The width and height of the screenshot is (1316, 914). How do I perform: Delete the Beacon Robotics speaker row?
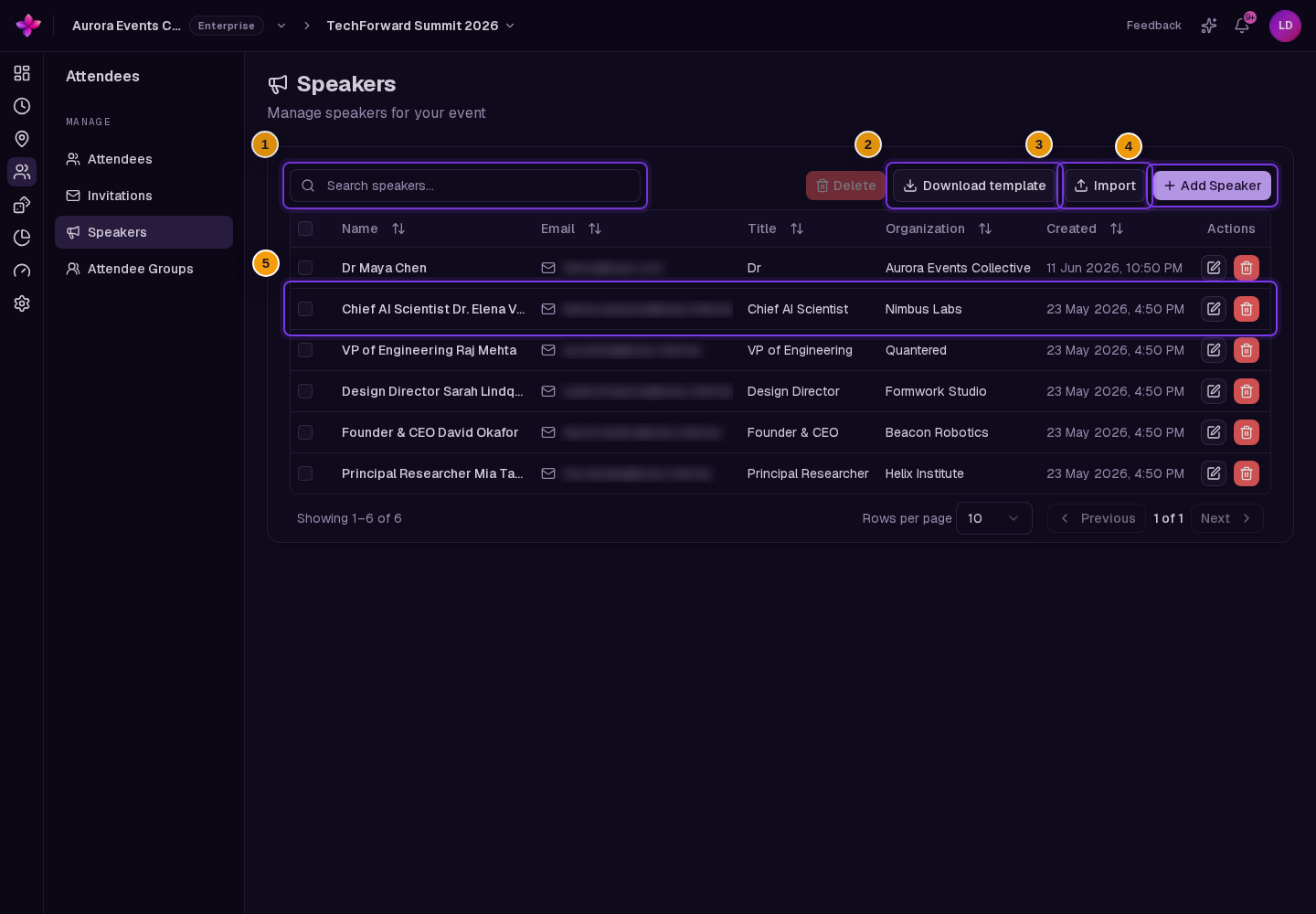click(1247, 432)
